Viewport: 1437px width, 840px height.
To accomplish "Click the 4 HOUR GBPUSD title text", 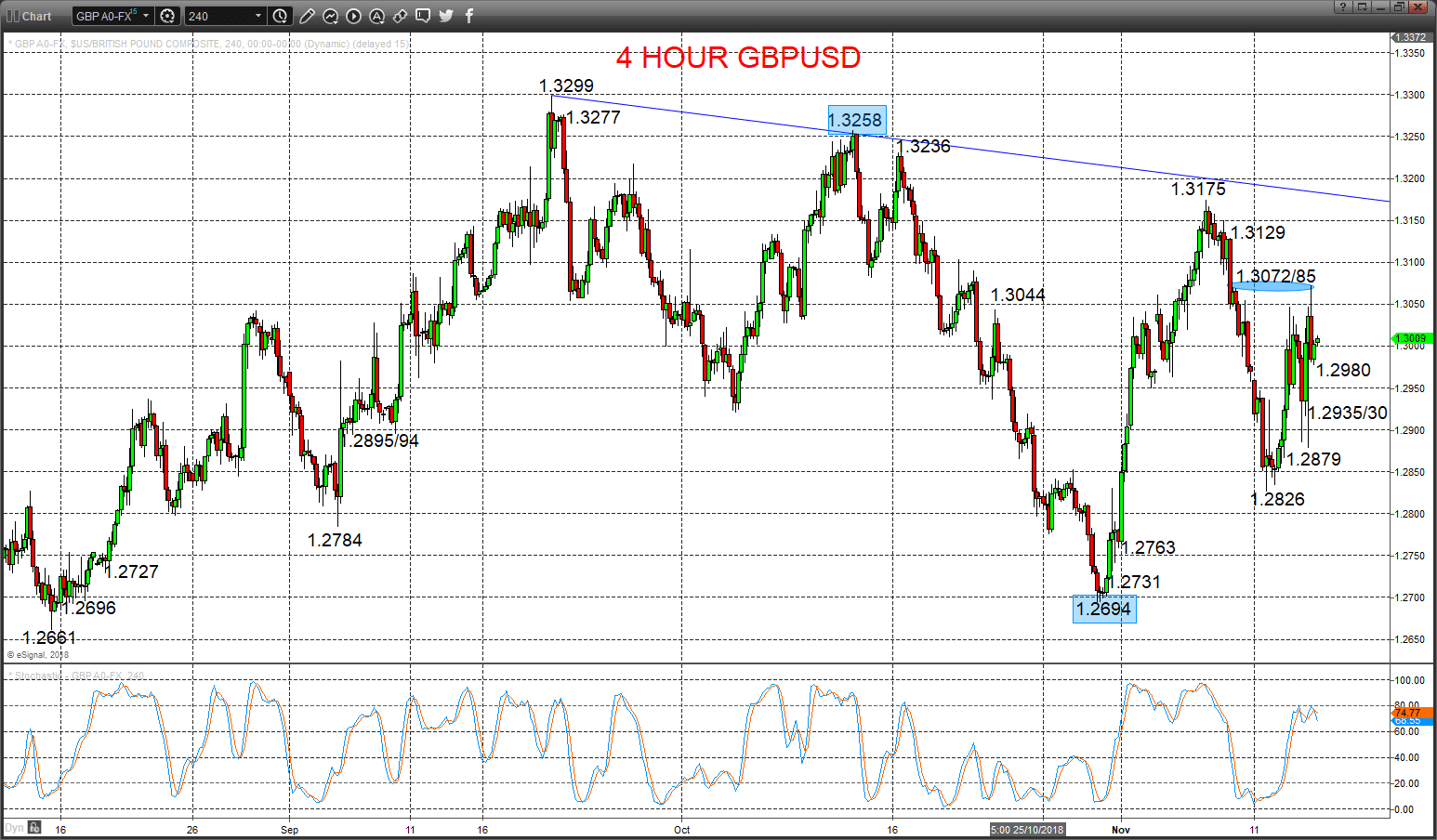I will pyautogui.click(x=738, y=58).
